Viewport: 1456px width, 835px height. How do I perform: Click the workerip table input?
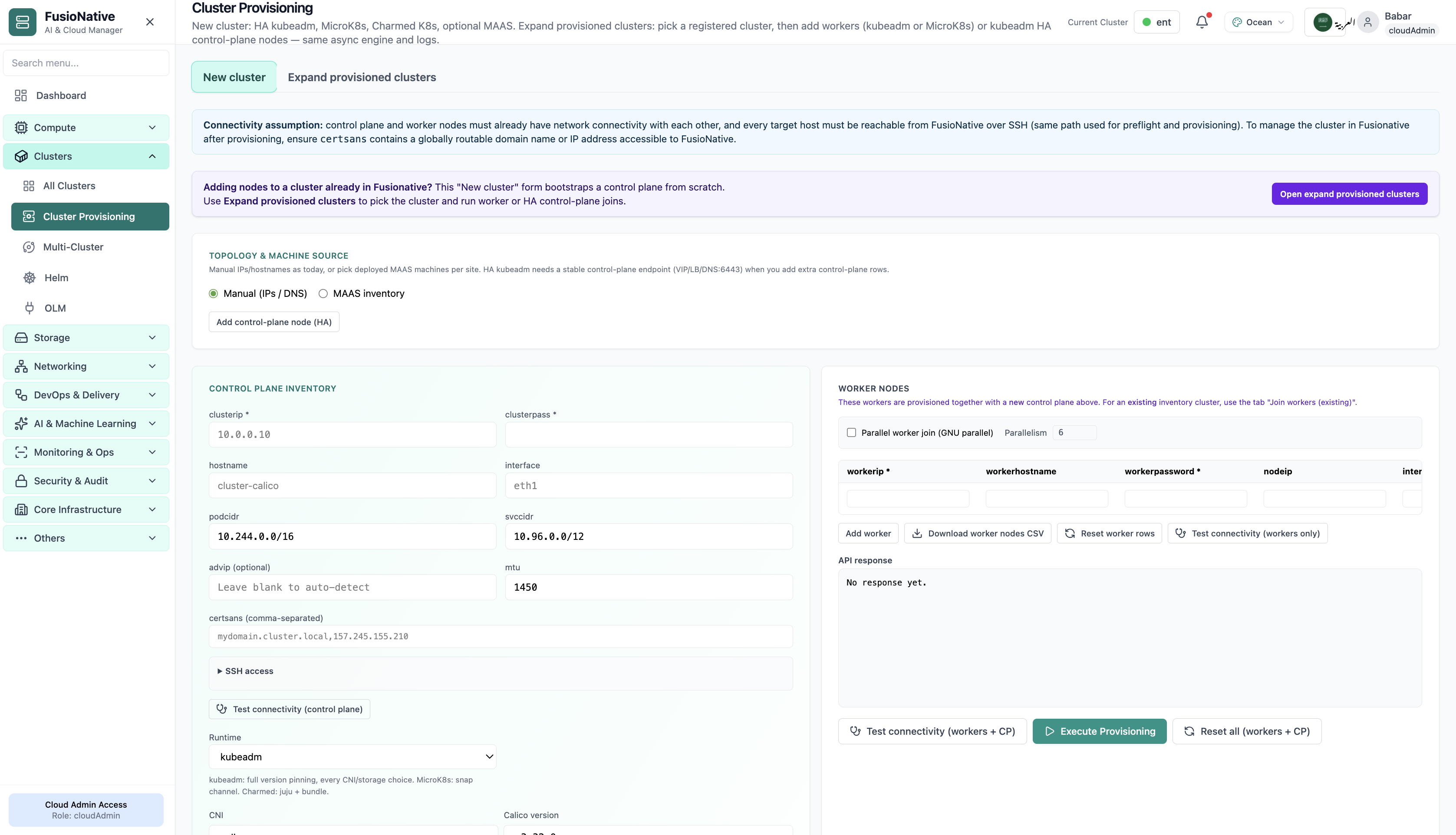click(x=908, y=498)
